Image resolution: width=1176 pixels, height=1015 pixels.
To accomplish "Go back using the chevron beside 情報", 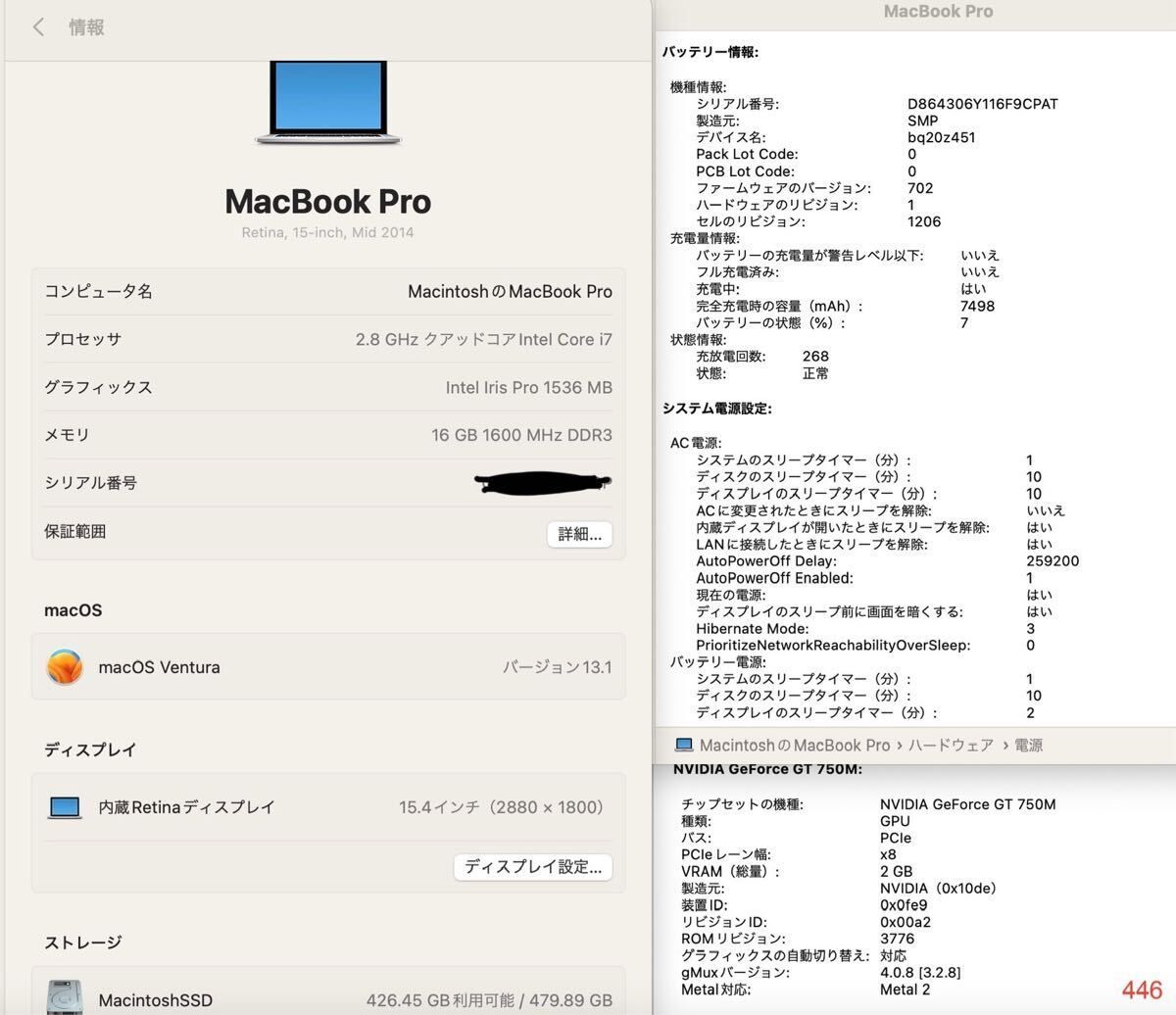I will pos(38,27).
